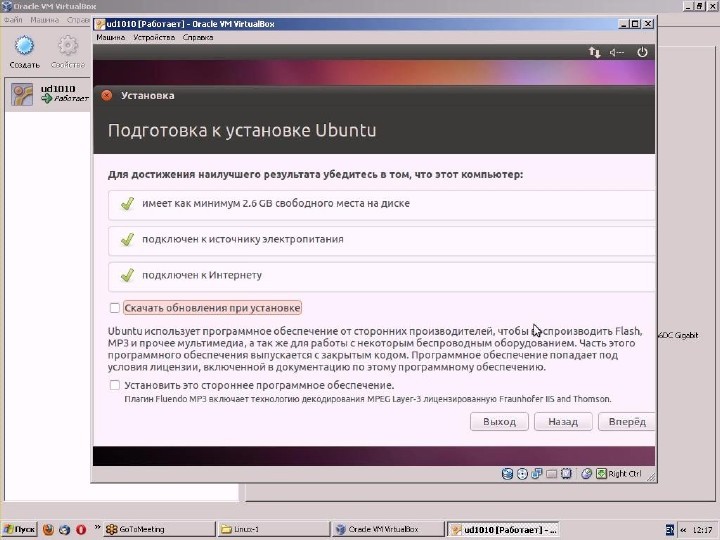This screenshot has width=720, height=540.
Task: Click ud1010 VM thumbnail icon in manager list
Action: (22, 94)
